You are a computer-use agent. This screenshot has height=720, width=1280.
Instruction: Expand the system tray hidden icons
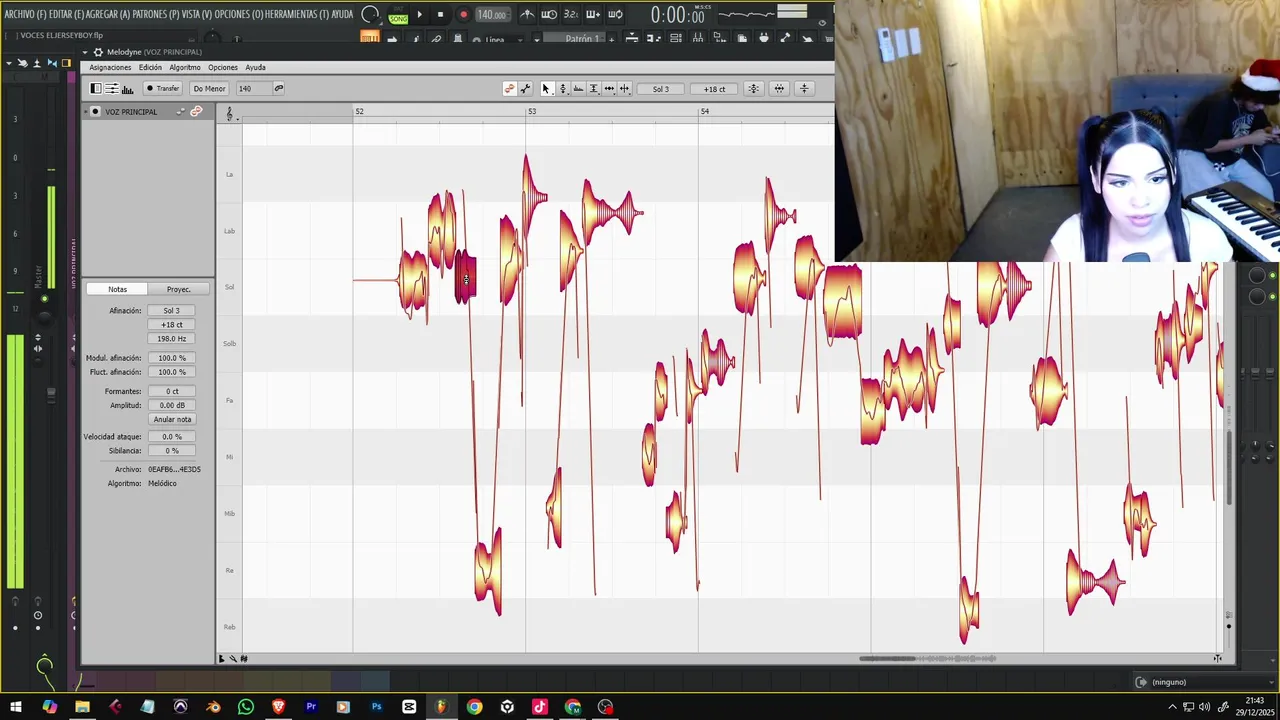tap(1172, 707)
